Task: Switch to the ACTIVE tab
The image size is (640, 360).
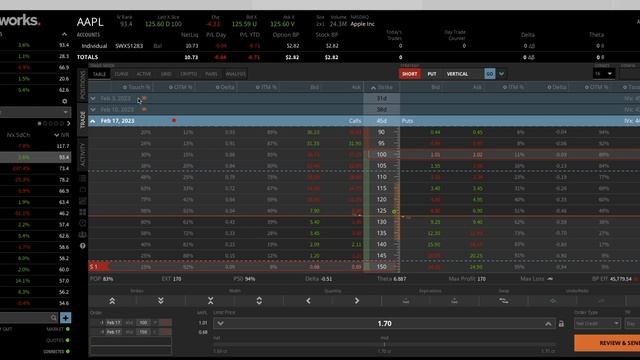Action: [144, 74]
